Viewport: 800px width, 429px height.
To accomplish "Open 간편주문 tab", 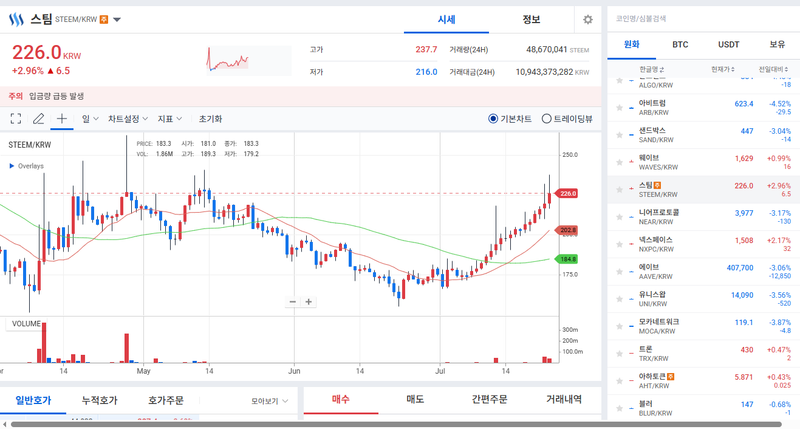I will 489,399.
